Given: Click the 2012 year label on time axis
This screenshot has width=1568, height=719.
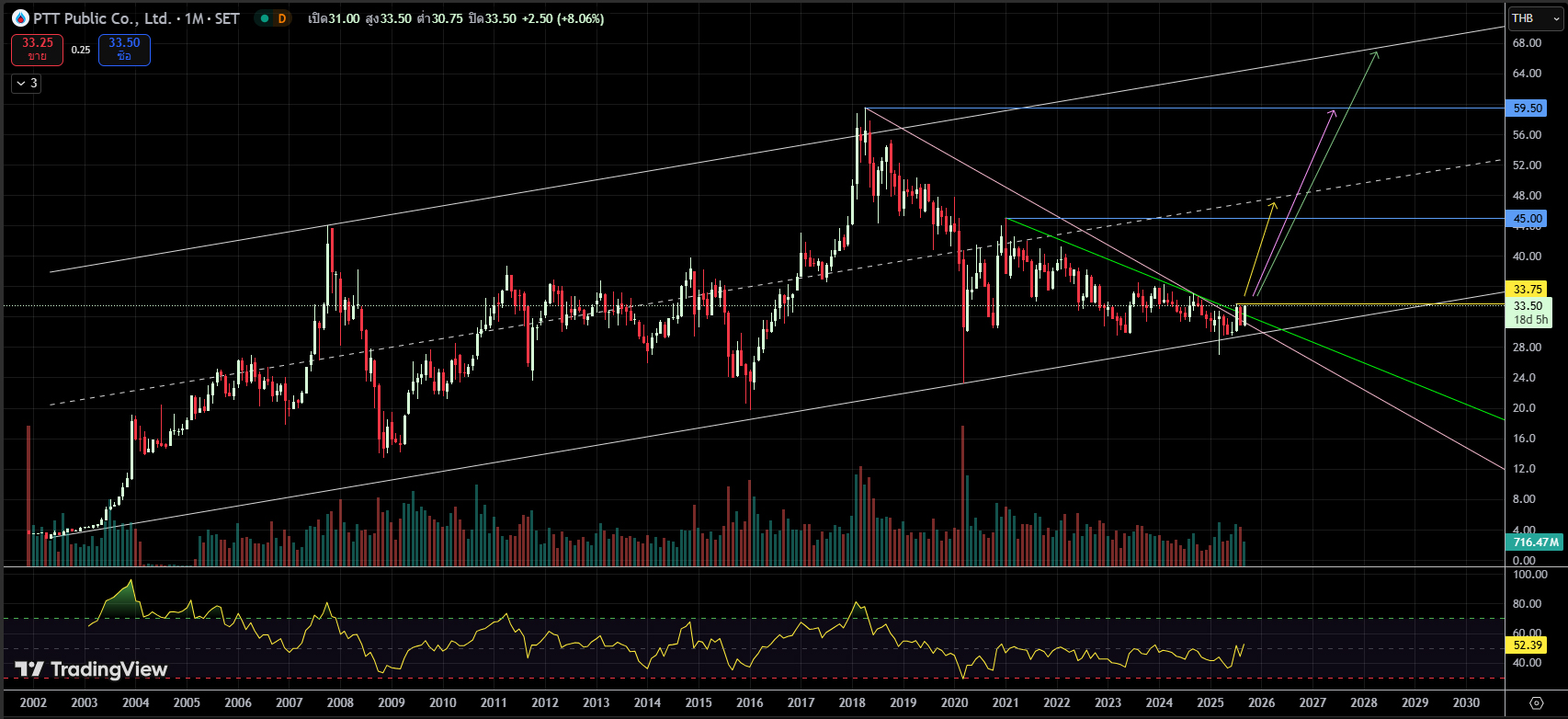Looking at the screenshot, I should point(545,702).
